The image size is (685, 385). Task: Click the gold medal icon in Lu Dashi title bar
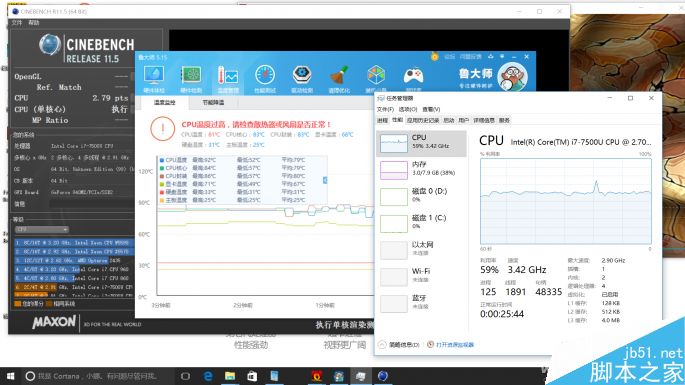tap(434, 56)
